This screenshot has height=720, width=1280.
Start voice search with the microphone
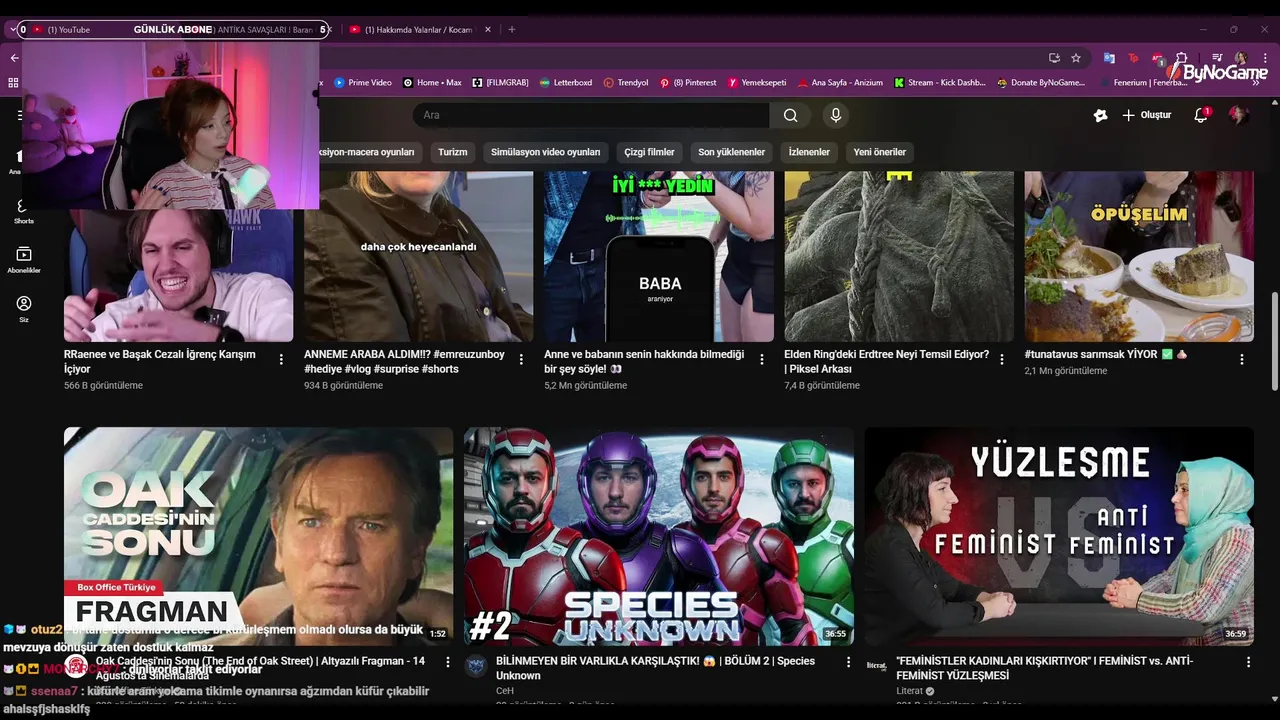pyautogui.click(x=836, y=115)
